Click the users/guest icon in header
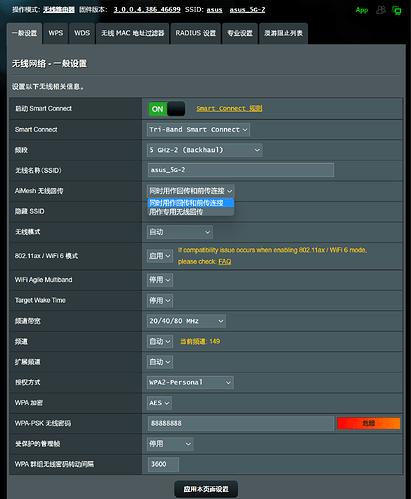The height and width of the screenshot is (499, 411). tap(381, 10)
